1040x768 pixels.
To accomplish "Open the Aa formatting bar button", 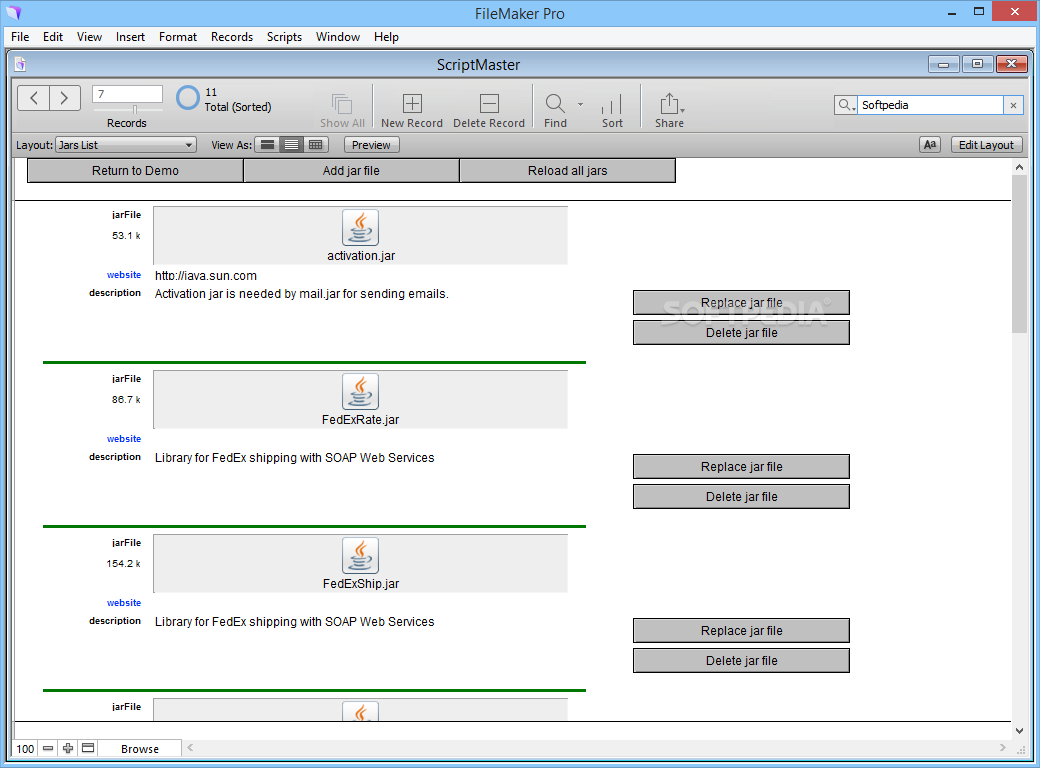I will 930,145.
